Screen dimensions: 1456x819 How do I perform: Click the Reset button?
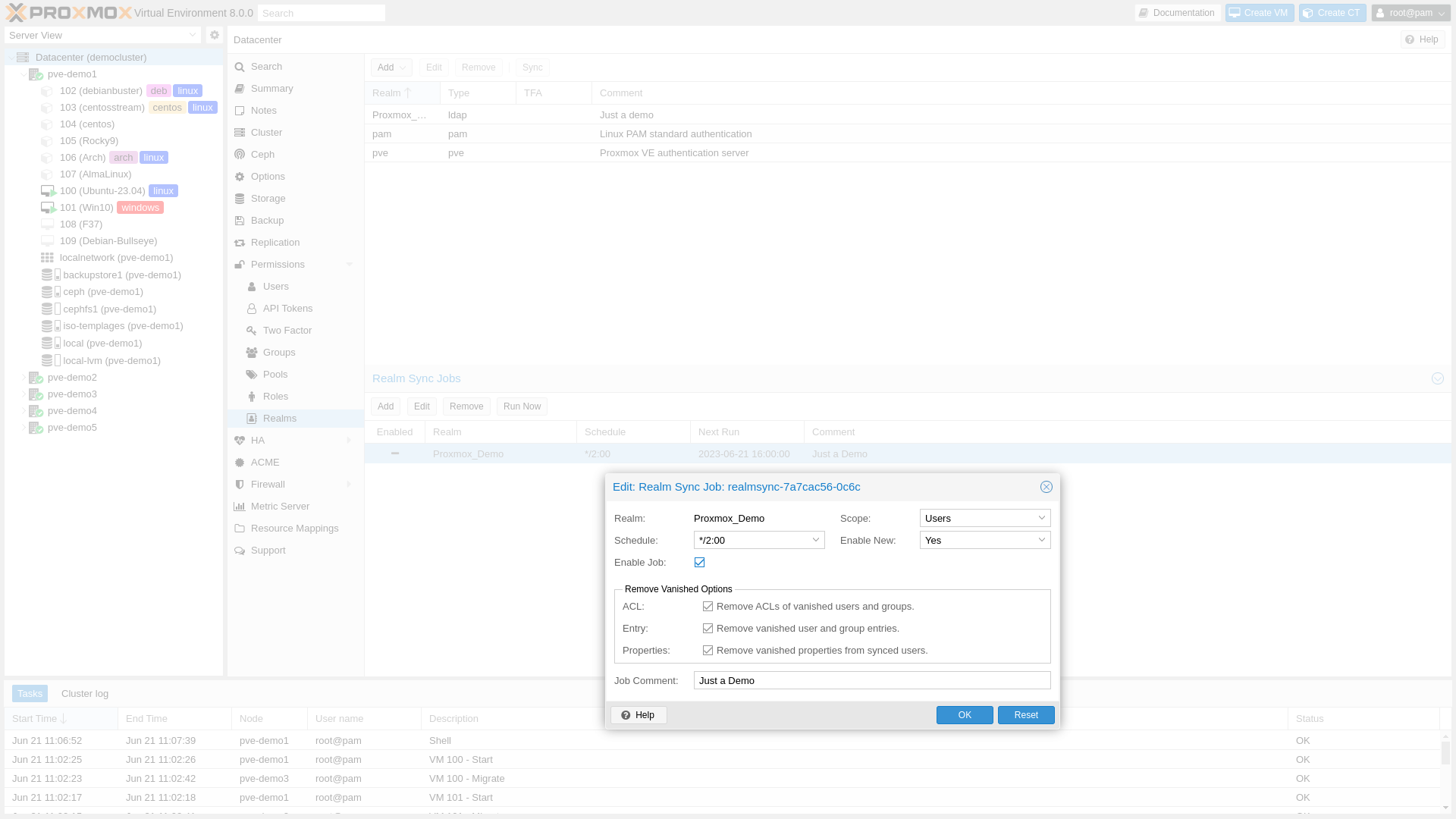click(x=1026, y=715)
